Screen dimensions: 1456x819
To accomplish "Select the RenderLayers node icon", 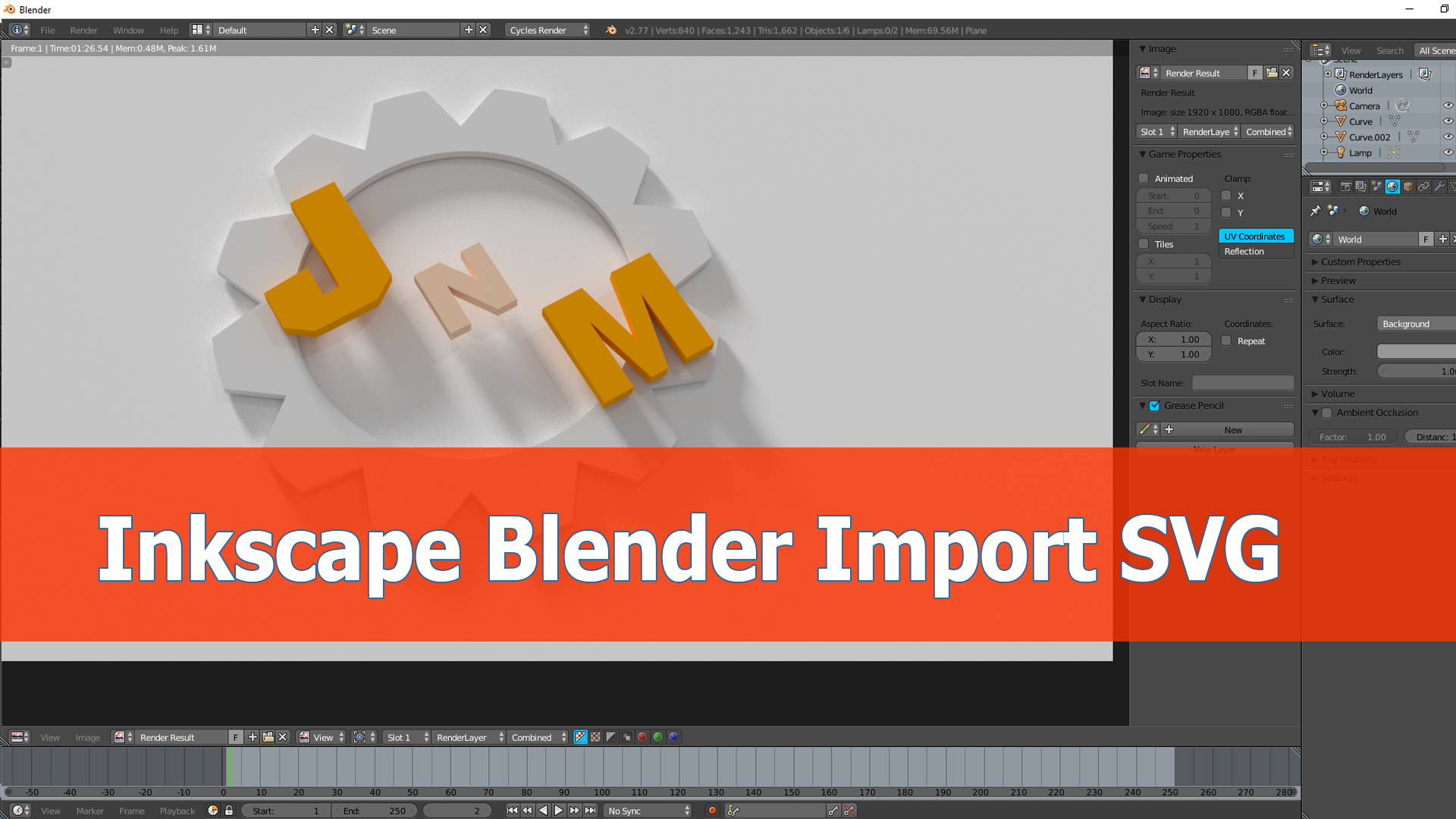I will [1341, 74].
